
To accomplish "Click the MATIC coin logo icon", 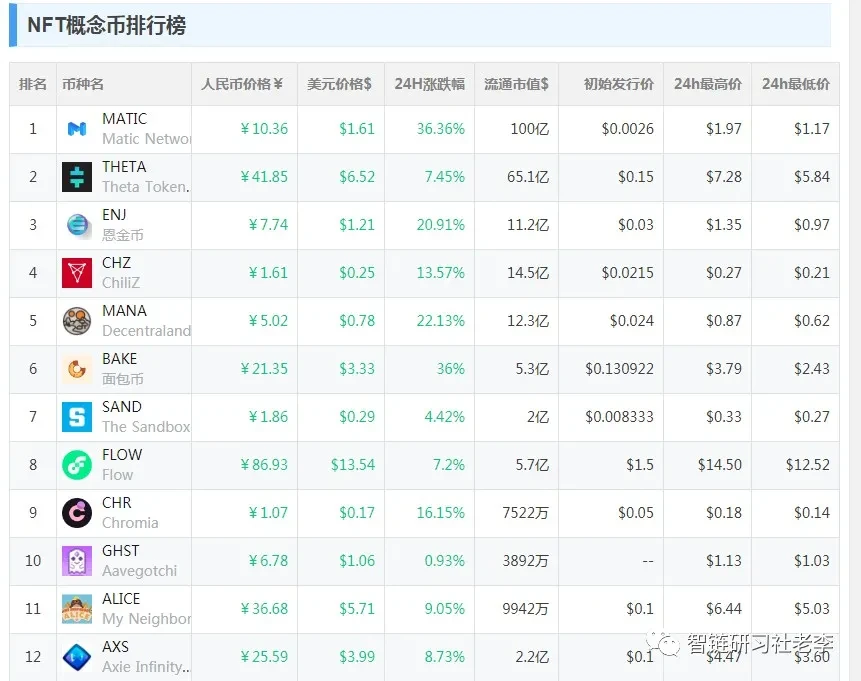I will [77, 129].
